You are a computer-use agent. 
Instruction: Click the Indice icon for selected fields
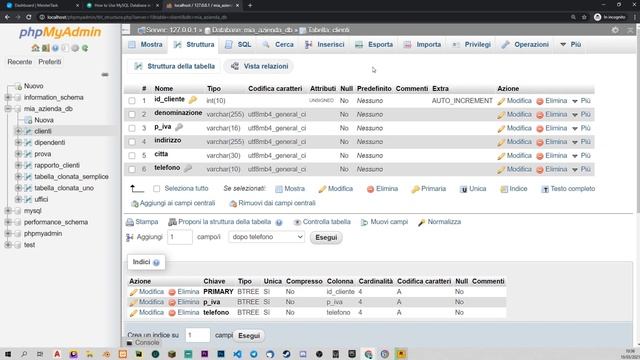(x=504, y=189)
